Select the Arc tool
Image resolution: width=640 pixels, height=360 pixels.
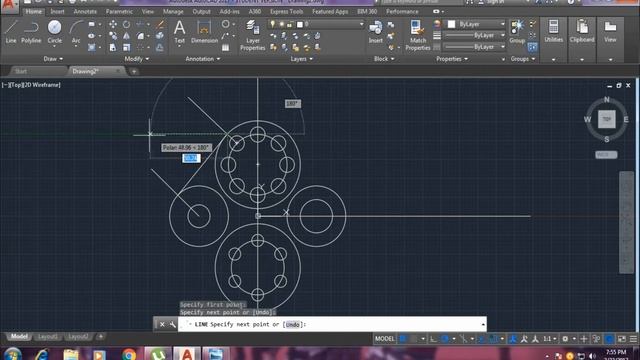coord(76,33)
